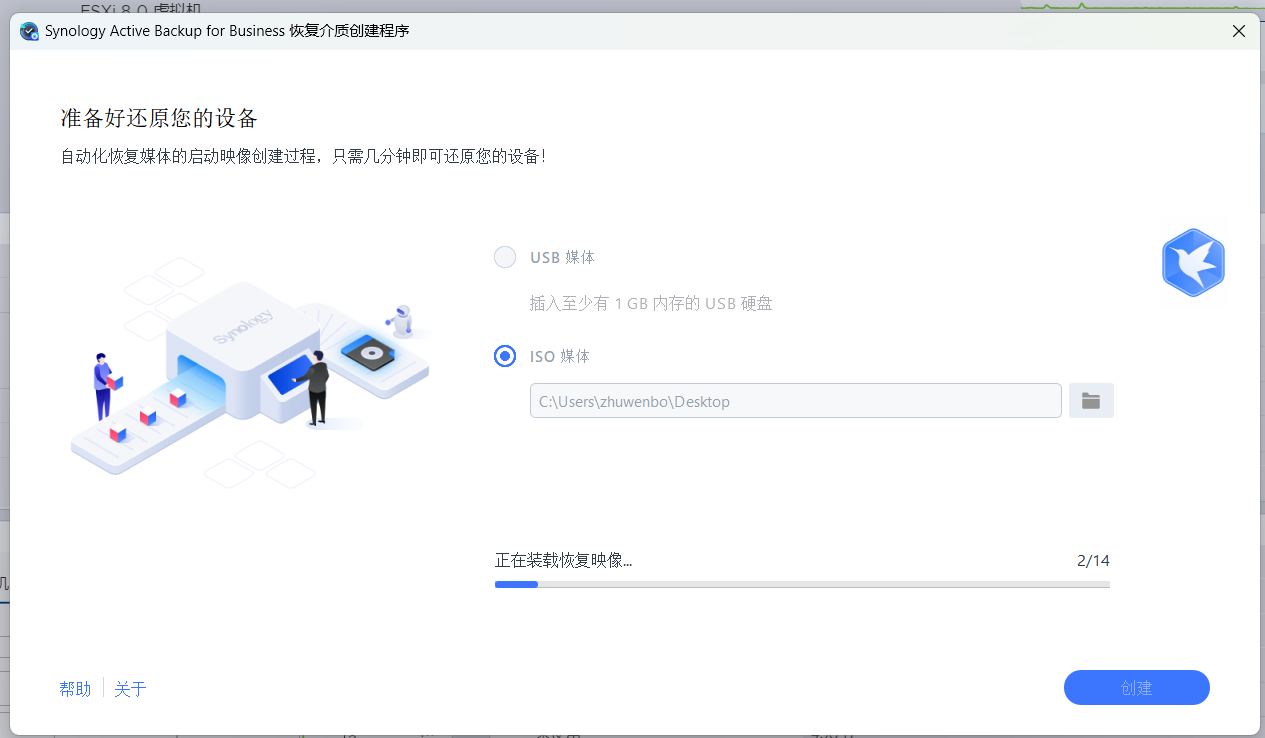Click the 创建 button

tap(1137, 688)
